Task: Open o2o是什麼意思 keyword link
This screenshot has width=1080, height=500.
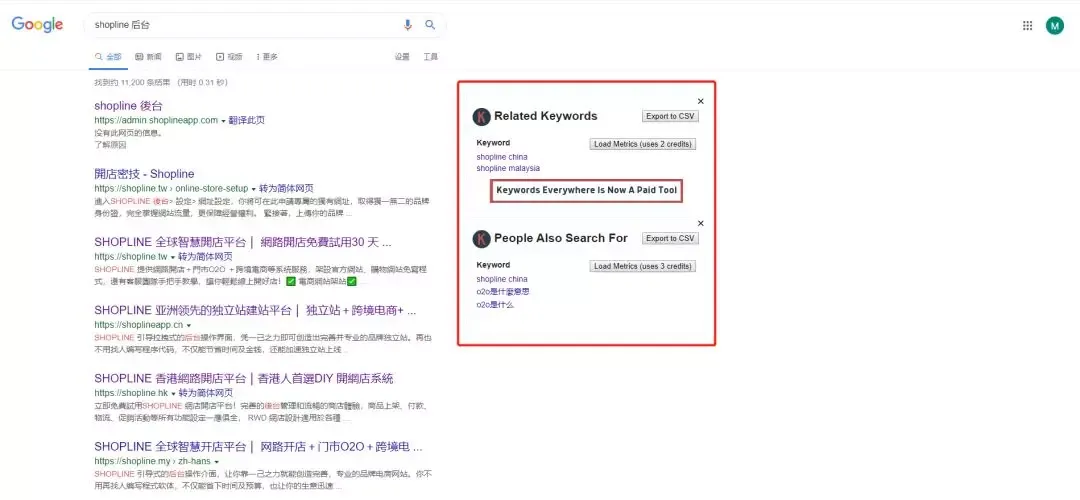Action: (503, 291)
